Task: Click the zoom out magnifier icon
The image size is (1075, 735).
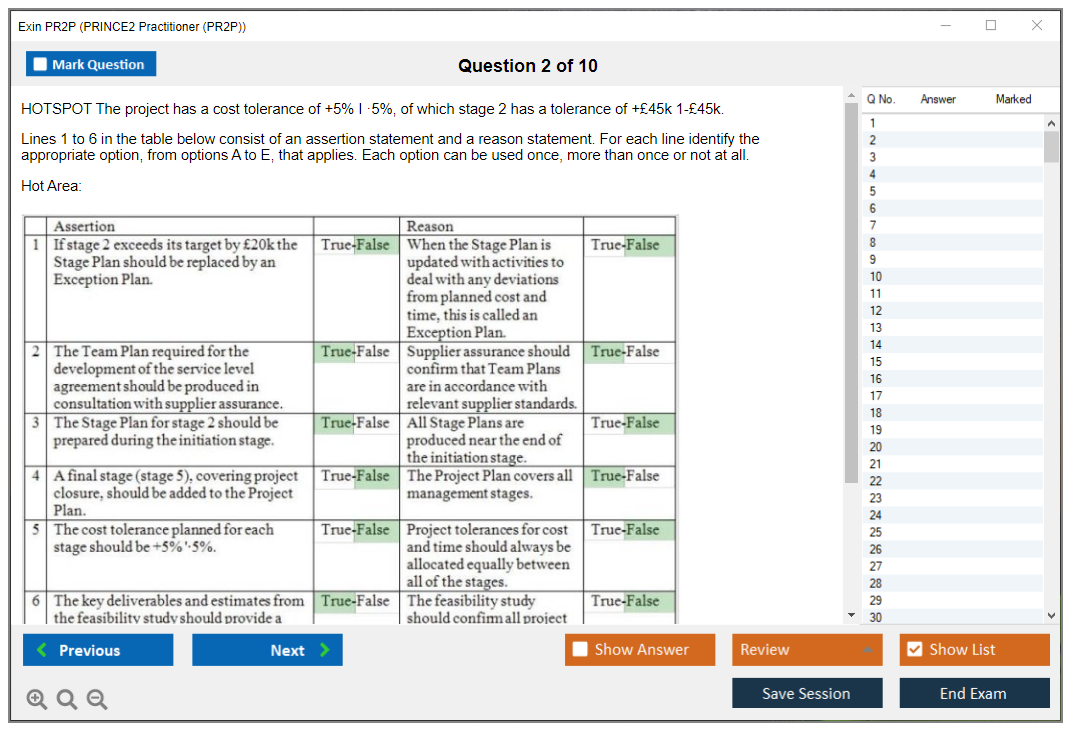Action: (x=96, y=700)
